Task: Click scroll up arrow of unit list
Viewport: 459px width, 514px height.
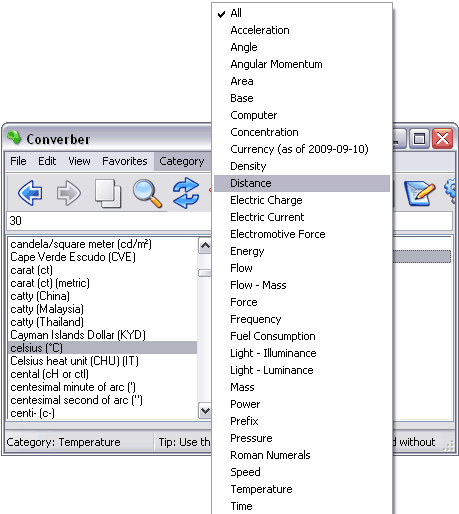Action: [x=205, y=246]
